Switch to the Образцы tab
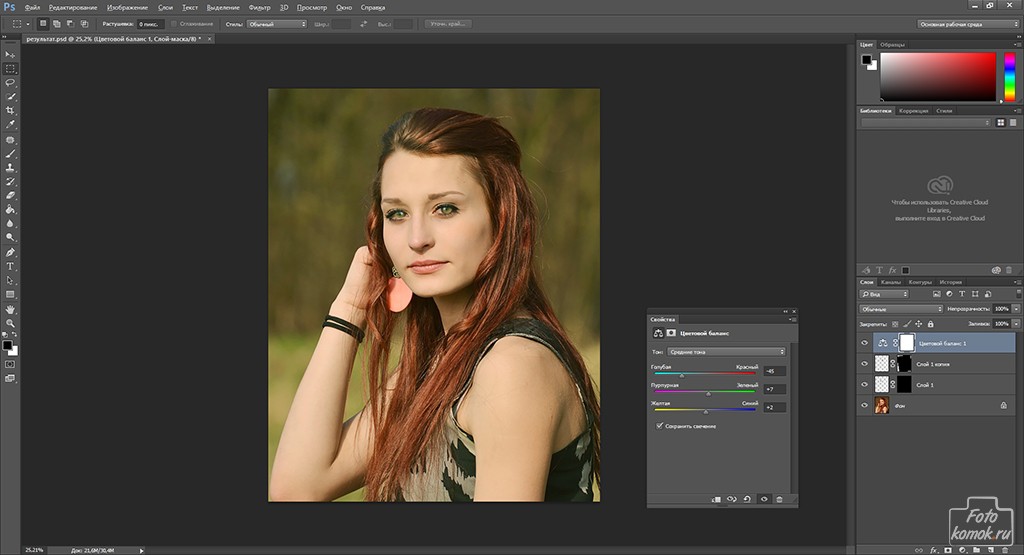 (x=892, y=45)
